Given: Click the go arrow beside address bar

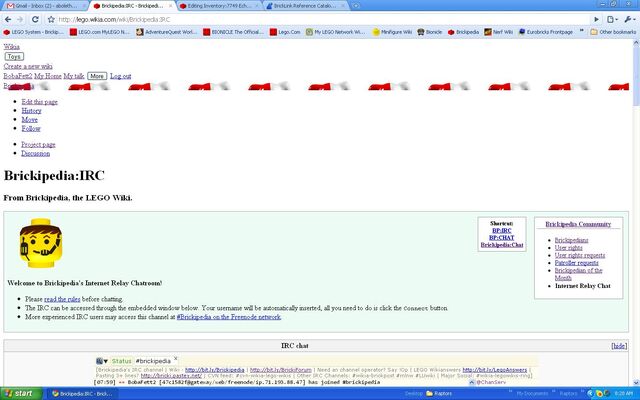Looking at the screenshot, I should [x=596, y=19].
